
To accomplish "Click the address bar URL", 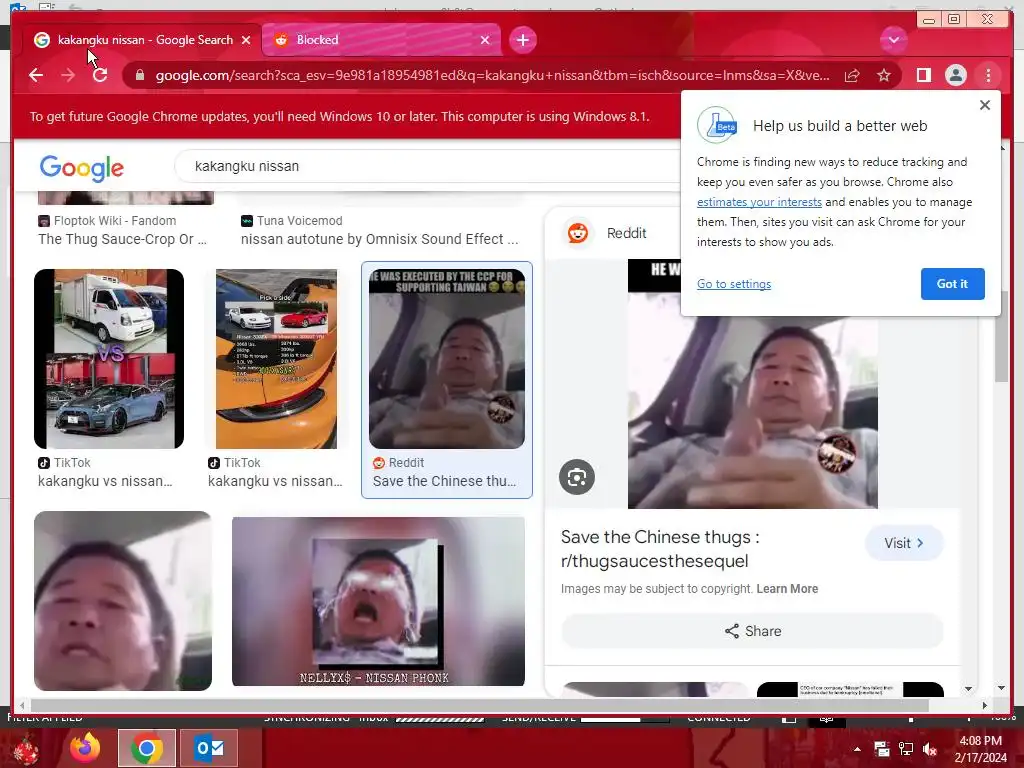I will pyautogui.click(x=492, y=75).
